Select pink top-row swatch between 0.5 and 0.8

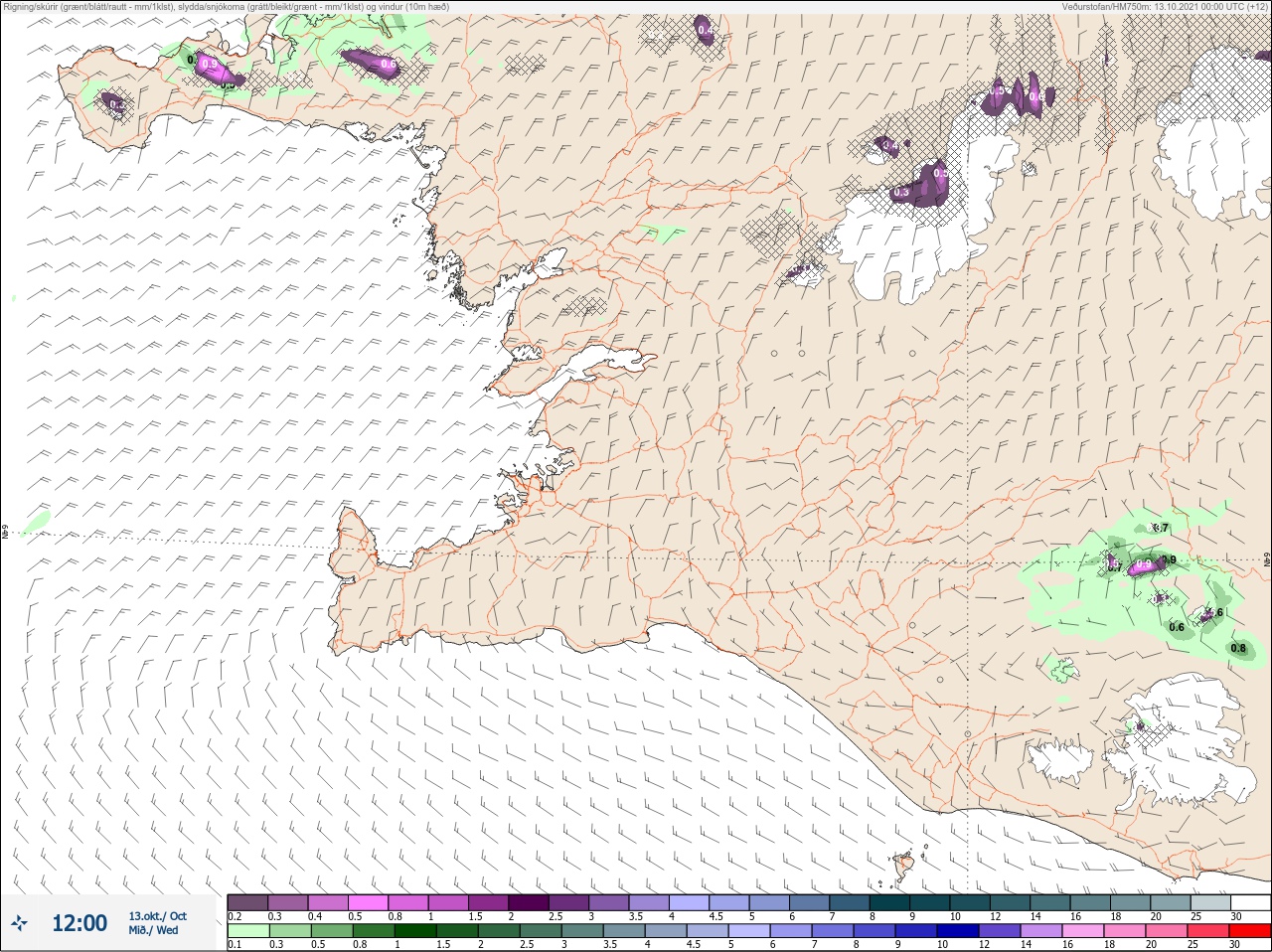[369, 902]
